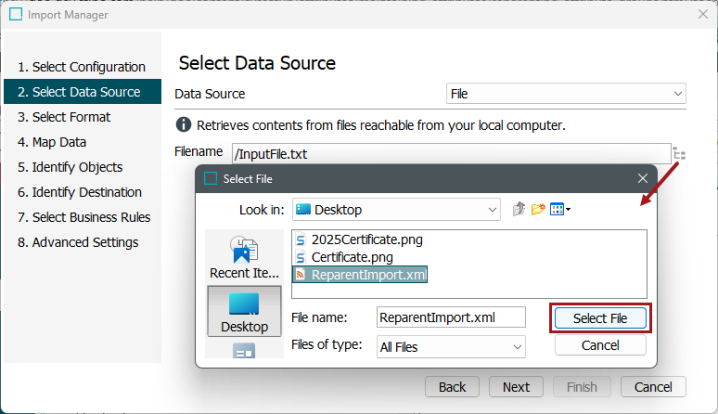Screen dimensions: 718x414
Task: Select 2025Certificate.png in file list
Action: coord(359,240)
